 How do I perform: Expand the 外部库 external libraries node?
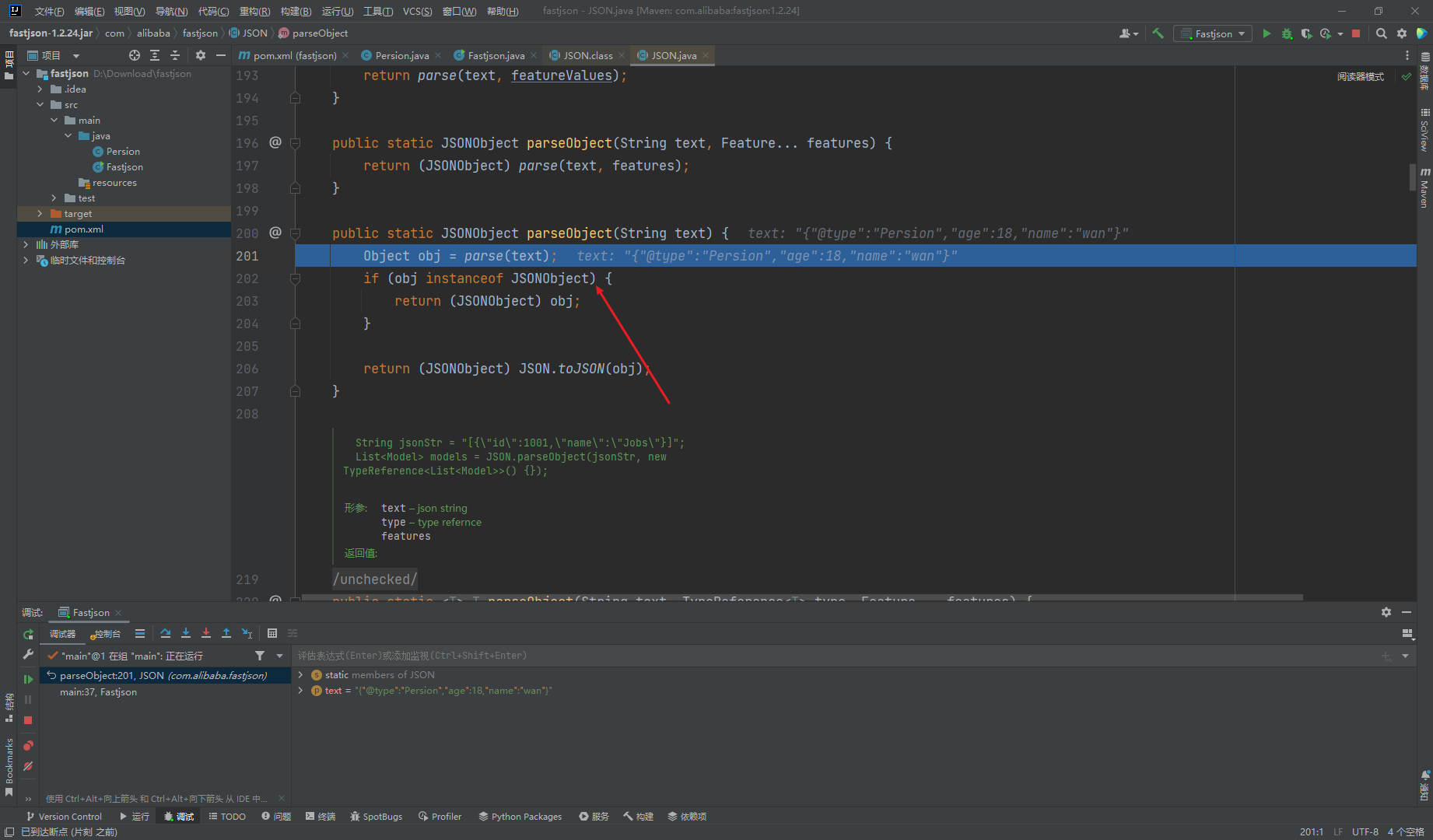[26, 244]
